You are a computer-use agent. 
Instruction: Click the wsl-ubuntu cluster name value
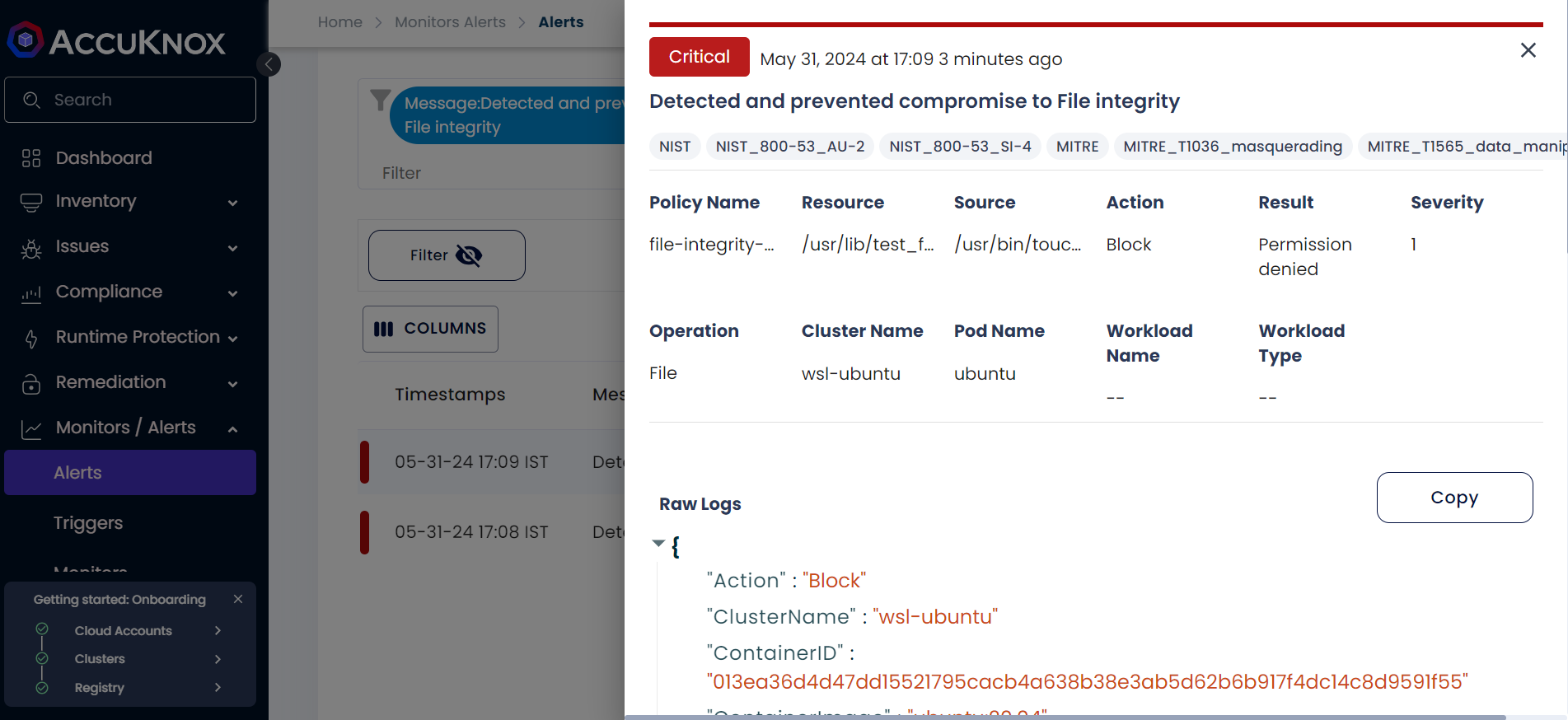coord(850,374)
